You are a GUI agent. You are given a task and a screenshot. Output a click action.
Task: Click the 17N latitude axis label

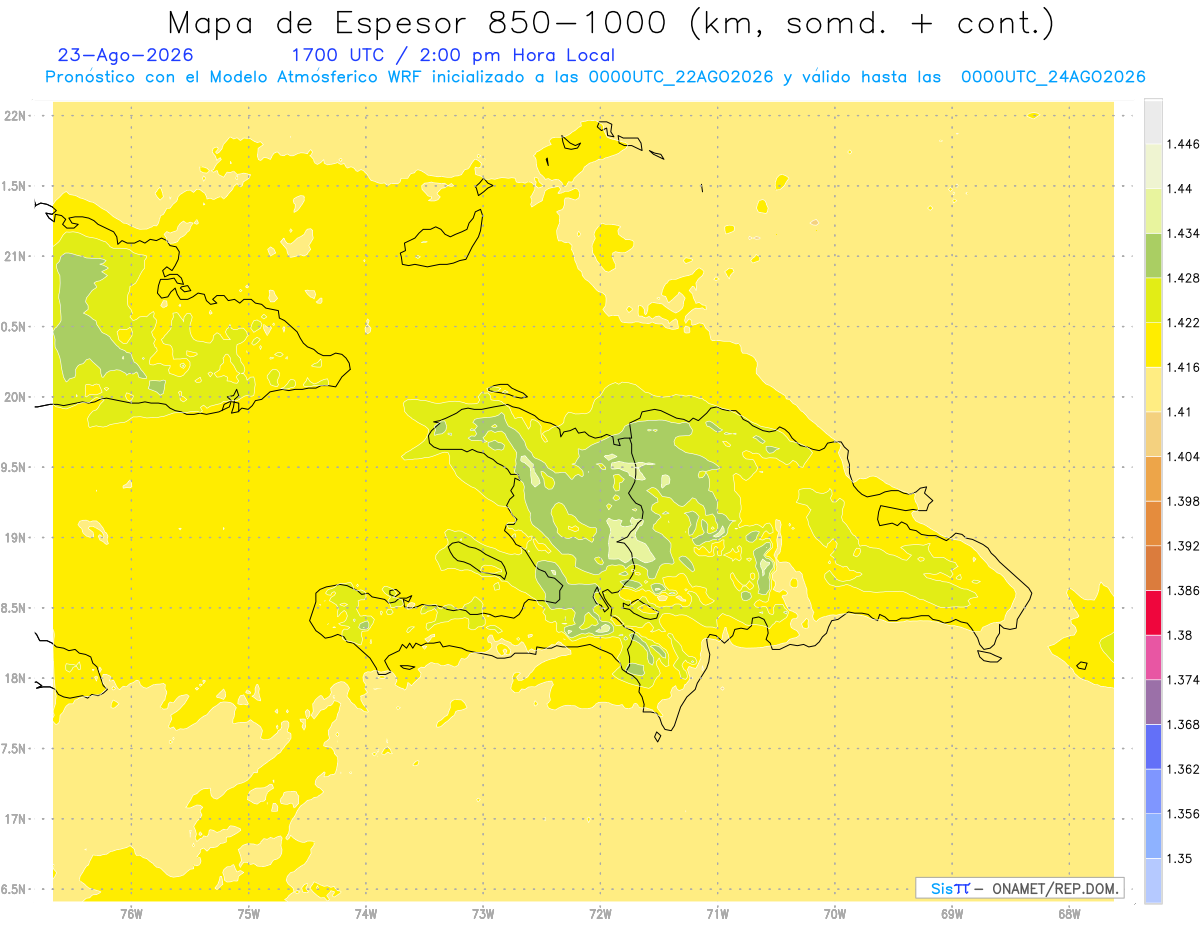15,820
